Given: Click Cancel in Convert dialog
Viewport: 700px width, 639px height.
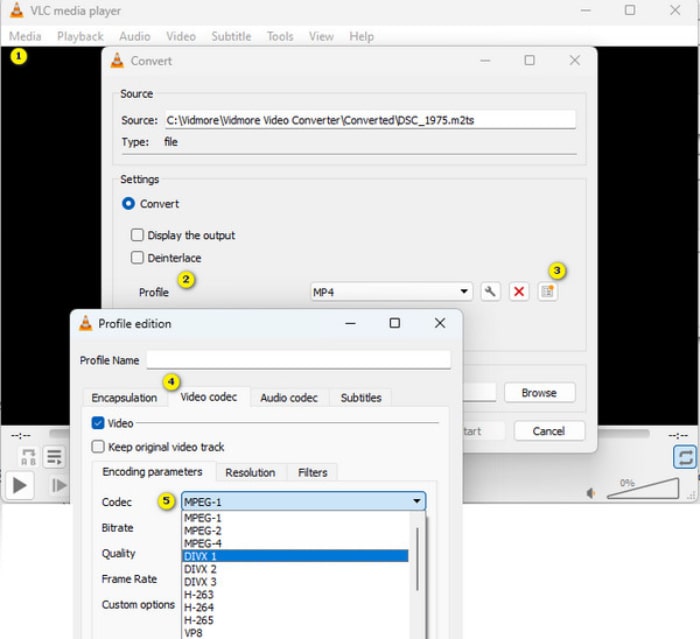Looking at the screenshot, I should coord(549,431).
